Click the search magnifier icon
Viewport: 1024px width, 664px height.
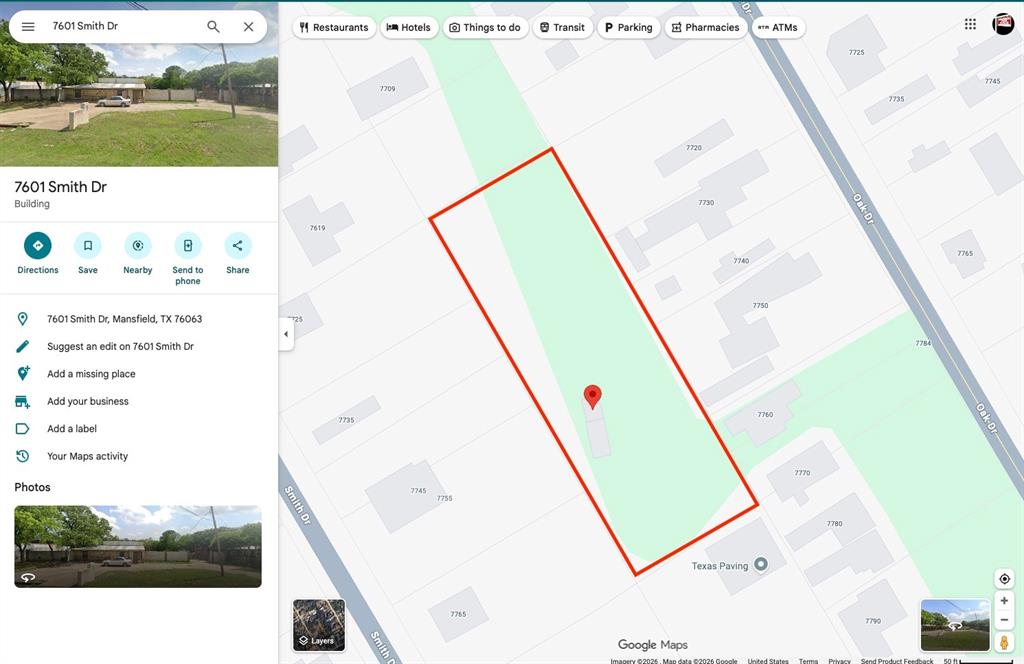[x=214, y=27]
